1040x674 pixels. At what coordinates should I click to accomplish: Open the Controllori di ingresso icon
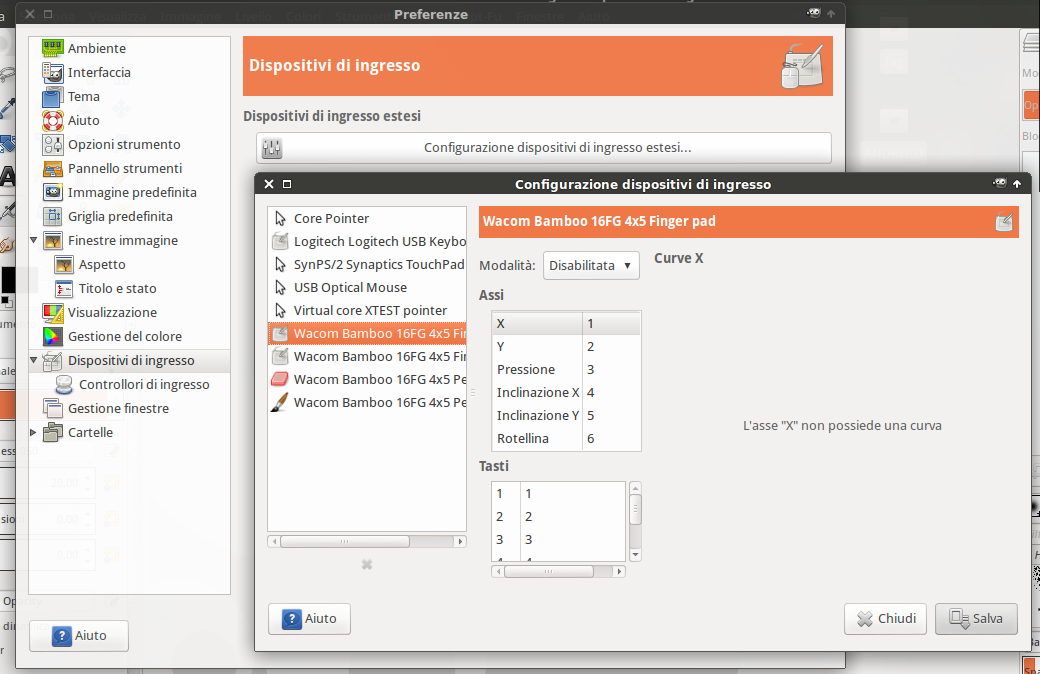(64, 385)
